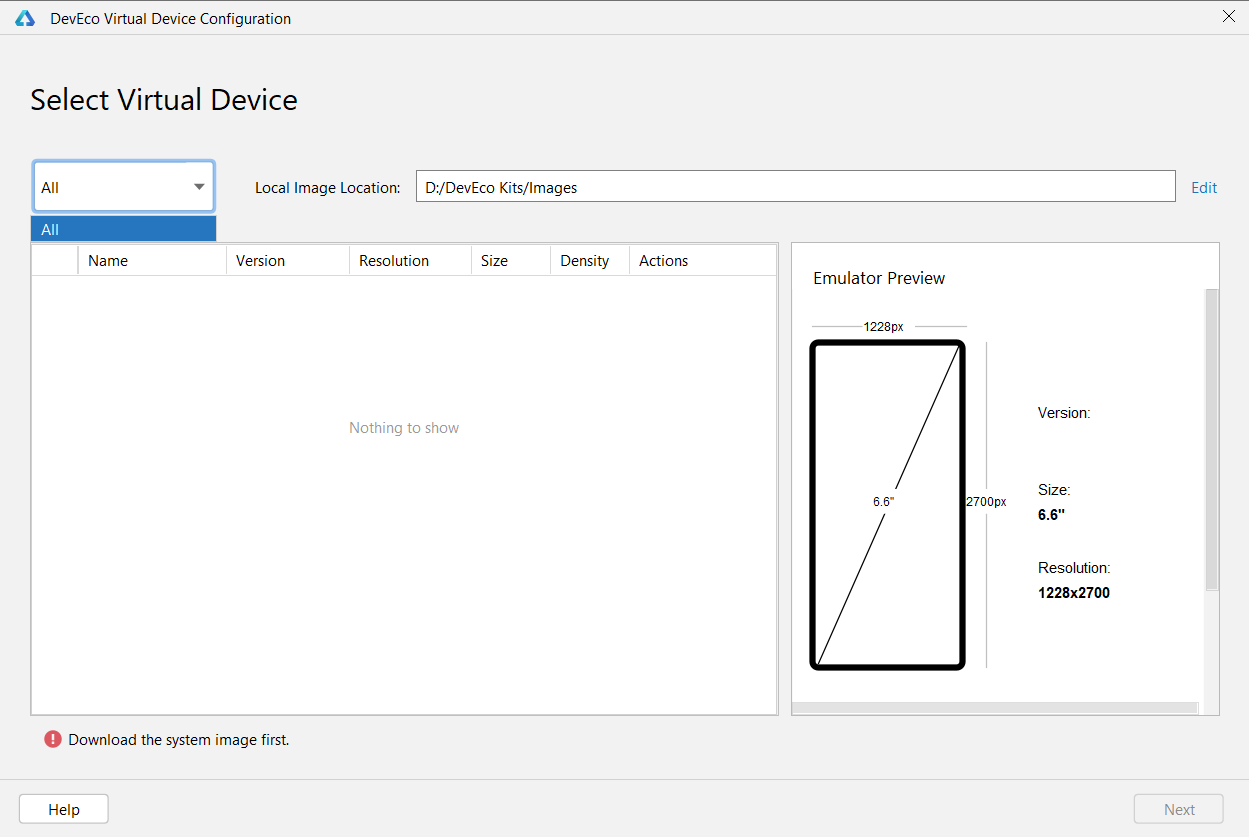
Task: Open the Help button
Action: pos(64,809)
